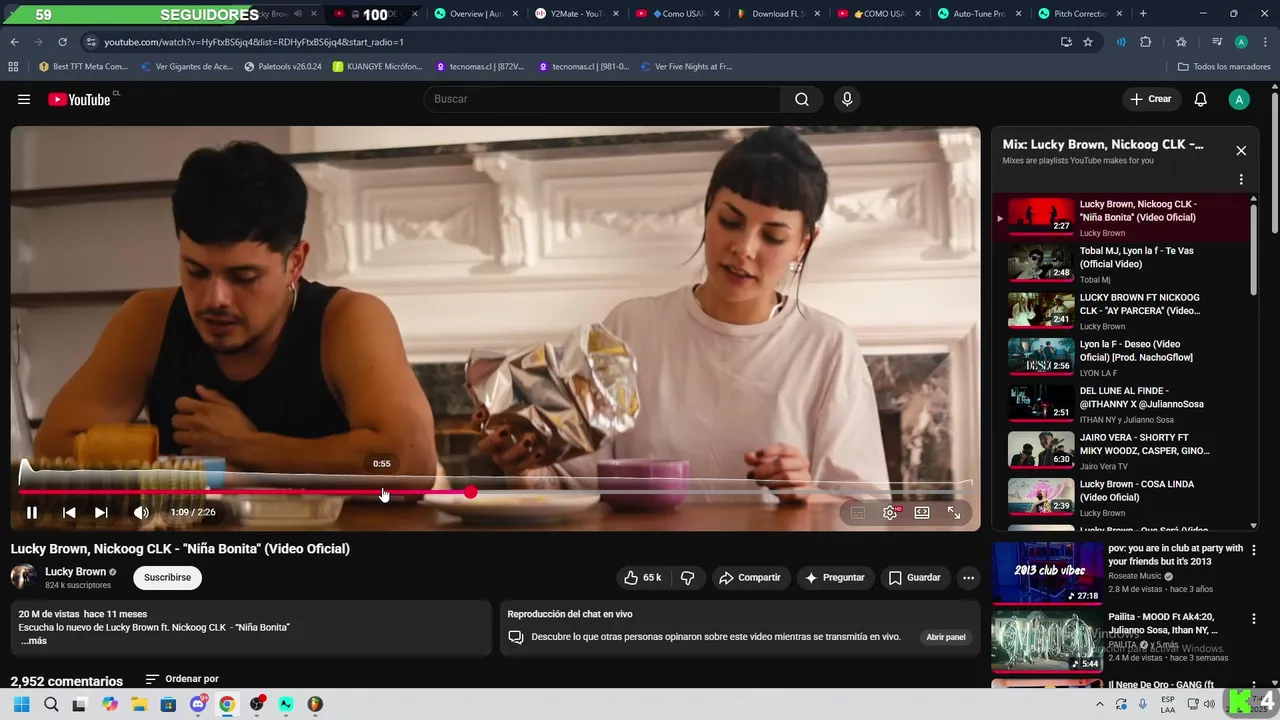This screenshot has height=720, width=1280.
Task: Go back in browser history
Action: (x=14, y=42)
